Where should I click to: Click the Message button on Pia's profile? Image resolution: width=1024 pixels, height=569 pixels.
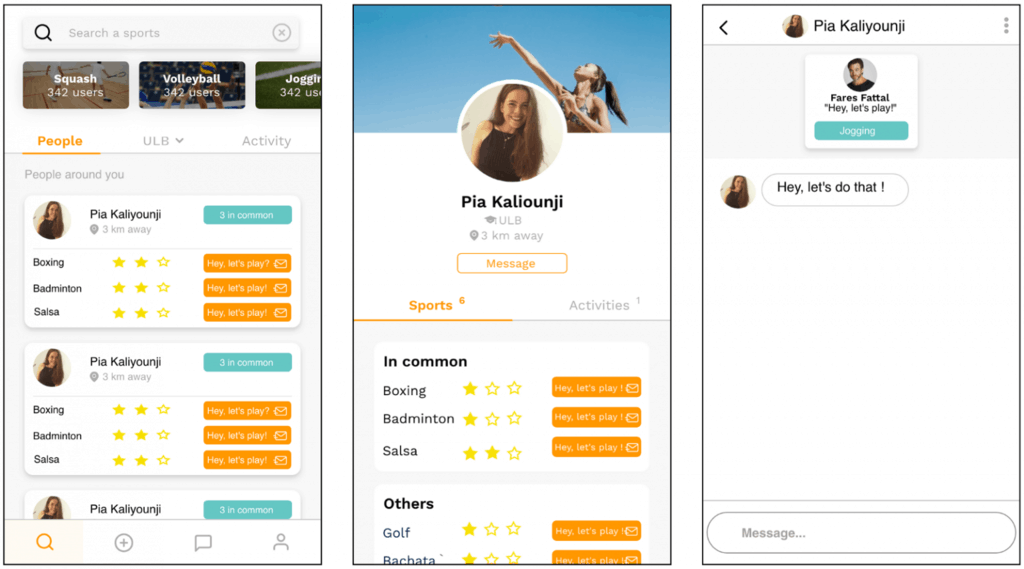tap(511, 263)
